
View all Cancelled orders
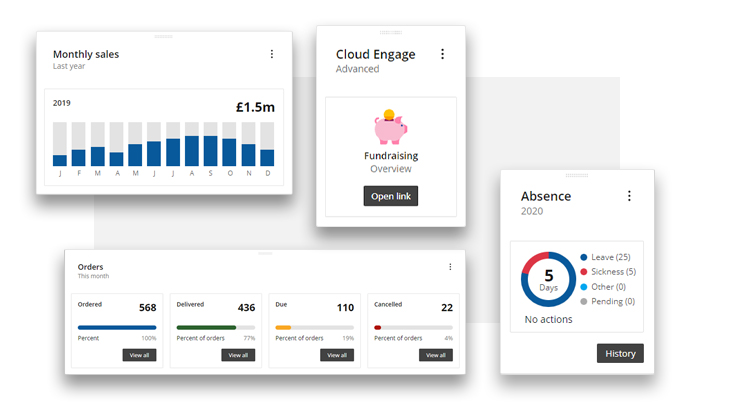(436, 355)
